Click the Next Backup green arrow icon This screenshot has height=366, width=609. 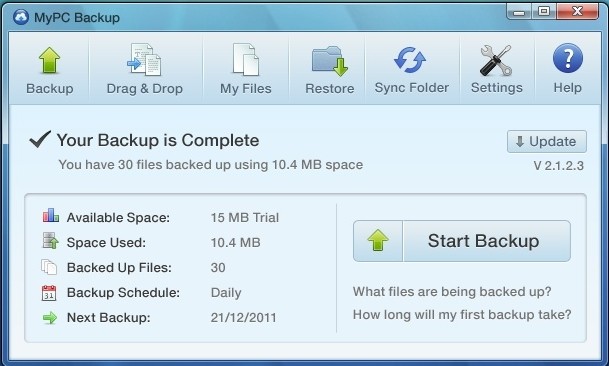(50, 318)
